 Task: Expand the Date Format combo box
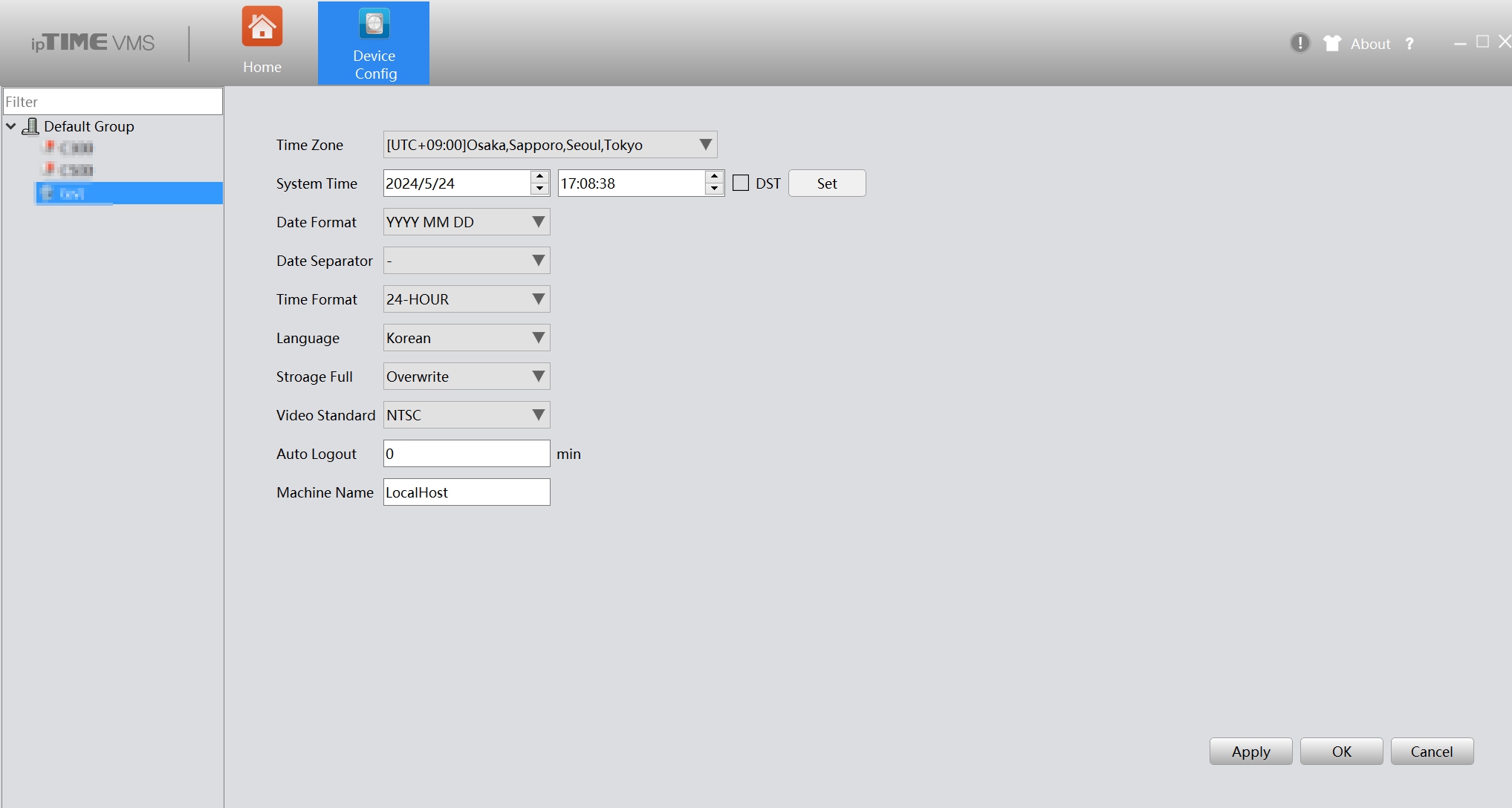point(467,222)
